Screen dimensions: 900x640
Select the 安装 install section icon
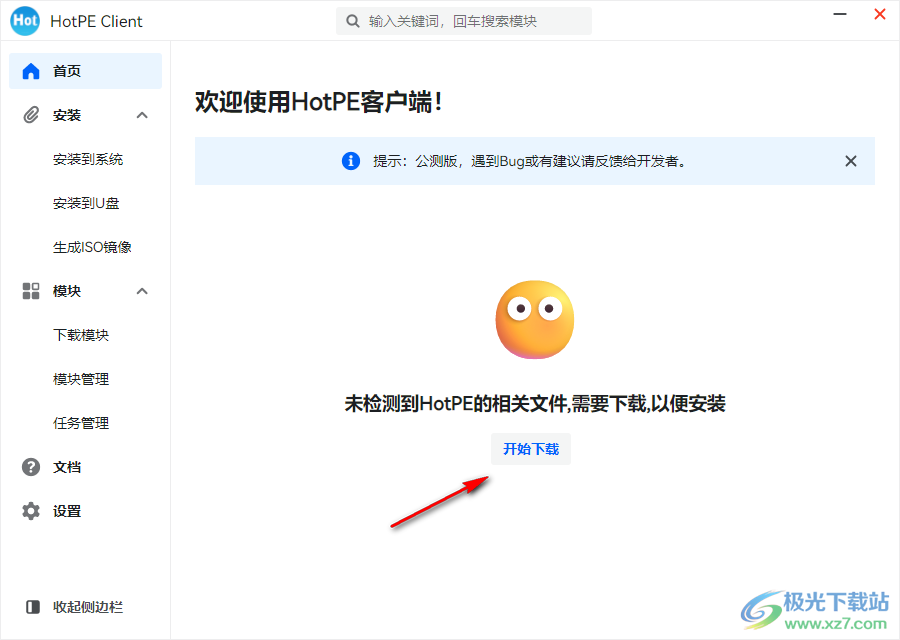[30, 114]
